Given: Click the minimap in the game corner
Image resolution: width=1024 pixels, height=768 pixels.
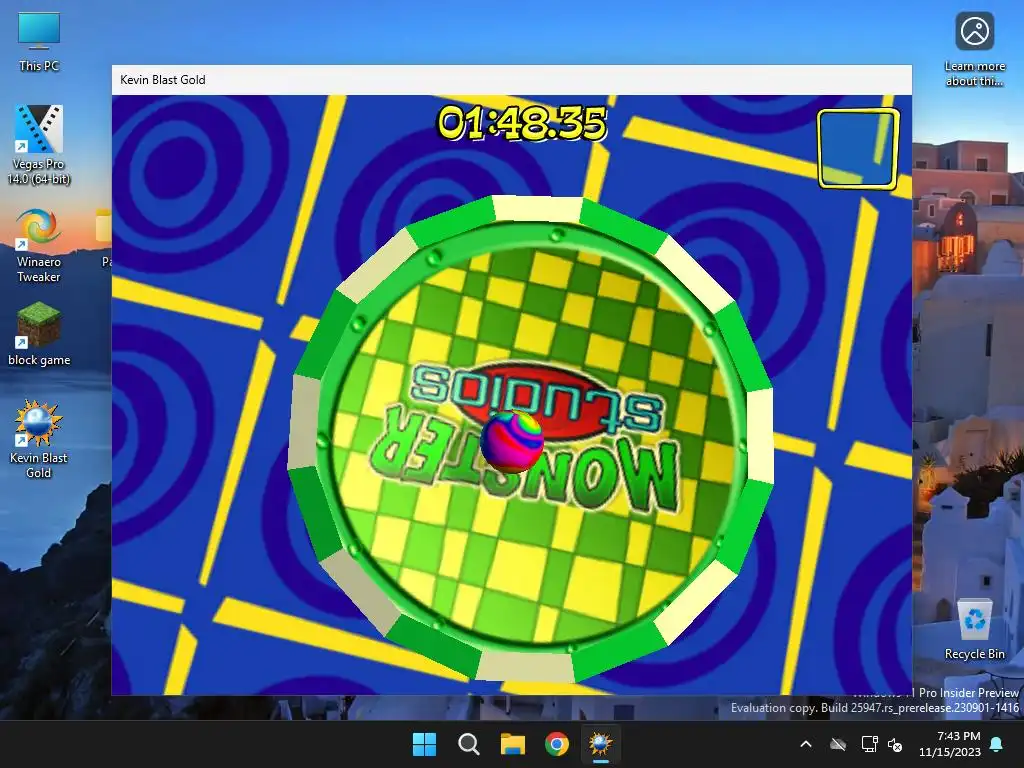Looking at the screenshot, I should point(858,148).
